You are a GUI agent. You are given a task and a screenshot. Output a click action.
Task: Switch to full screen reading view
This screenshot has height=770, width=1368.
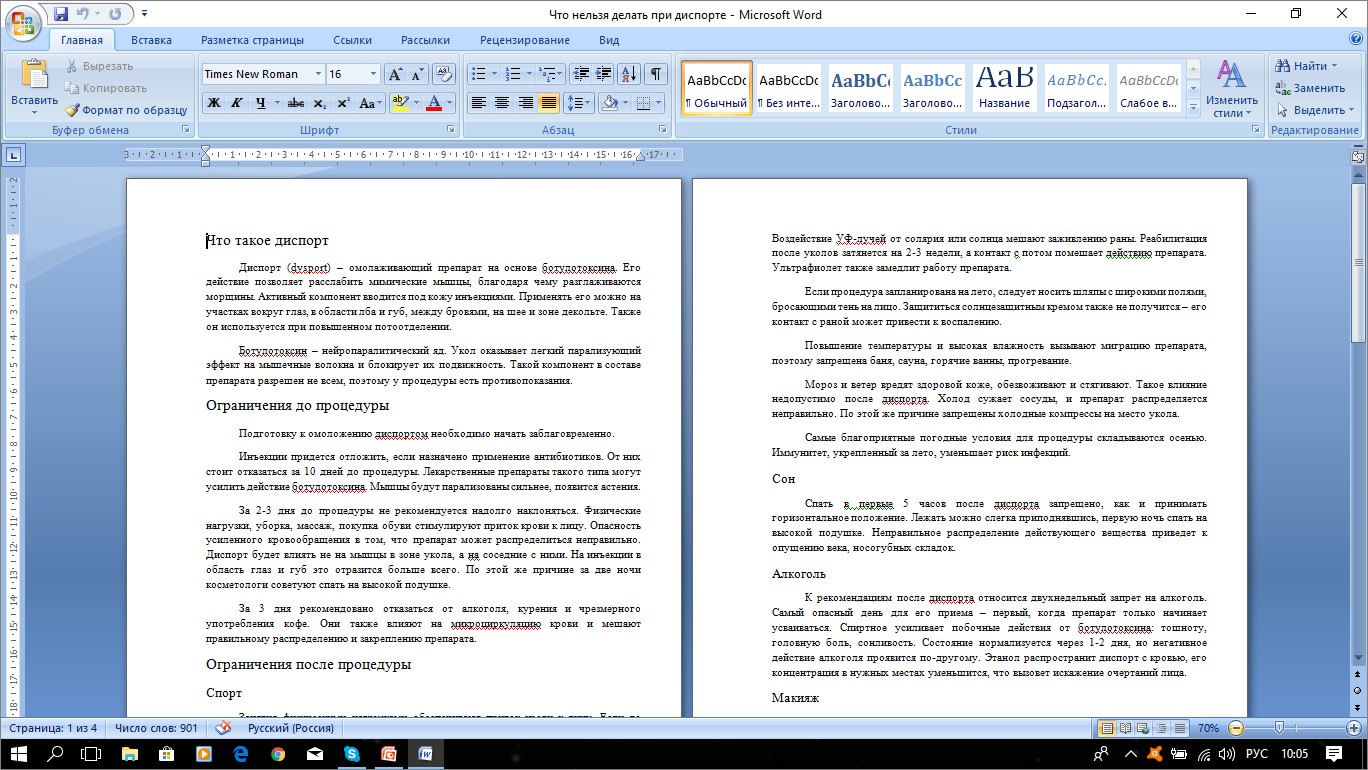(1126, 728)
